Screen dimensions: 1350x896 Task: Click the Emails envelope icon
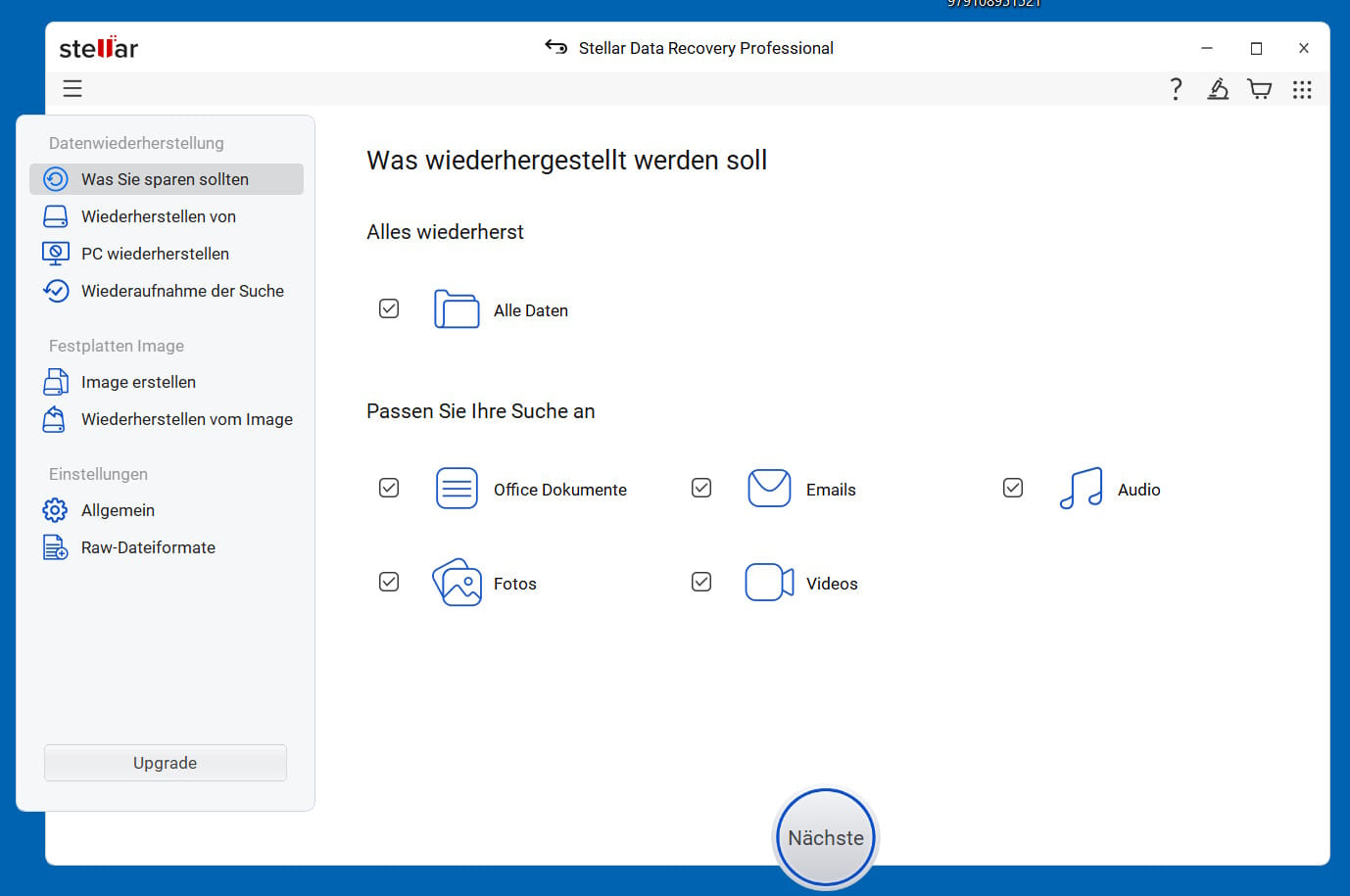click(x=769, y=489)
